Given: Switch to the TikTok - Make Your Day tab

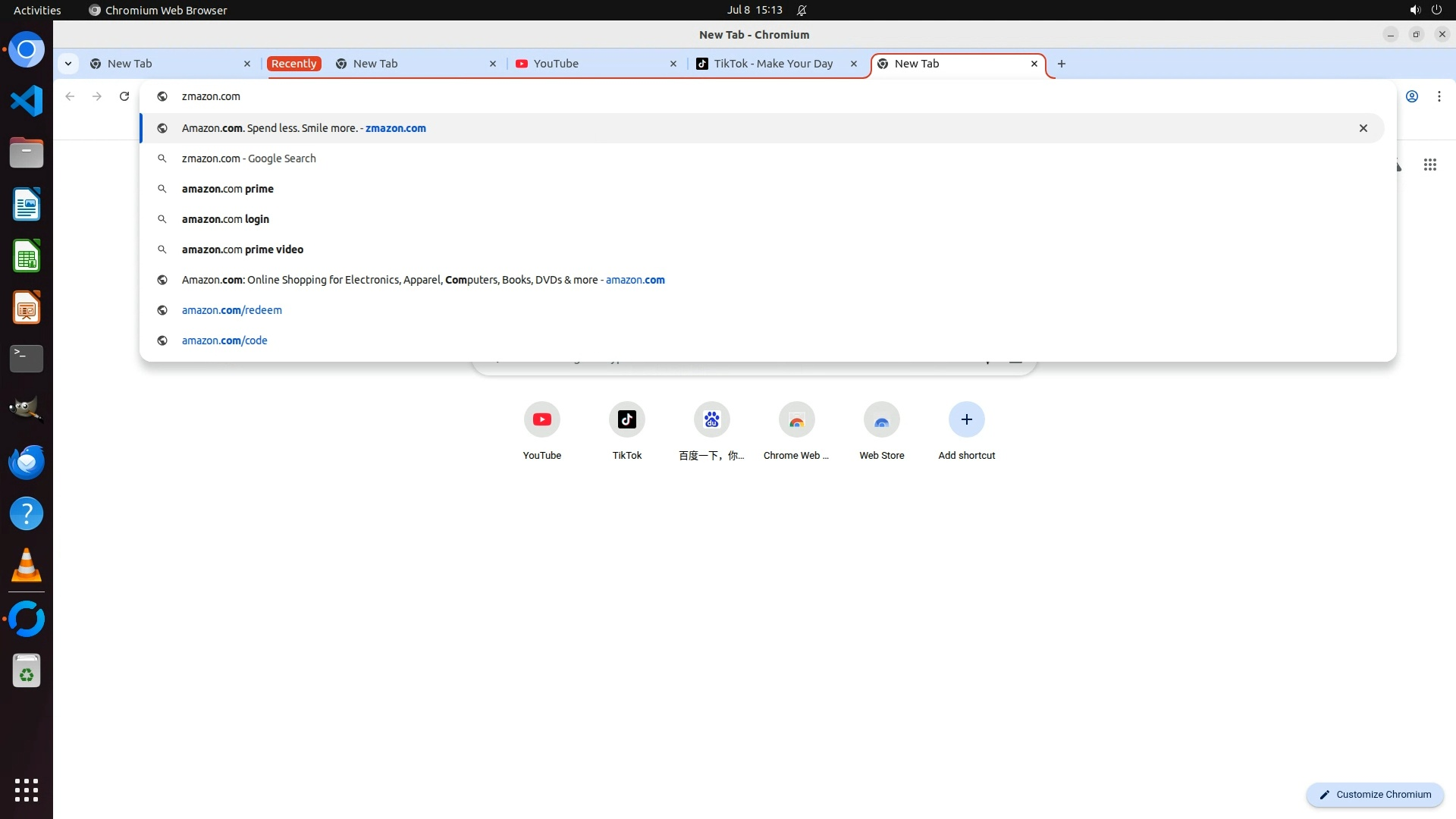Looking at the screenshot, I should click(772, 64).
